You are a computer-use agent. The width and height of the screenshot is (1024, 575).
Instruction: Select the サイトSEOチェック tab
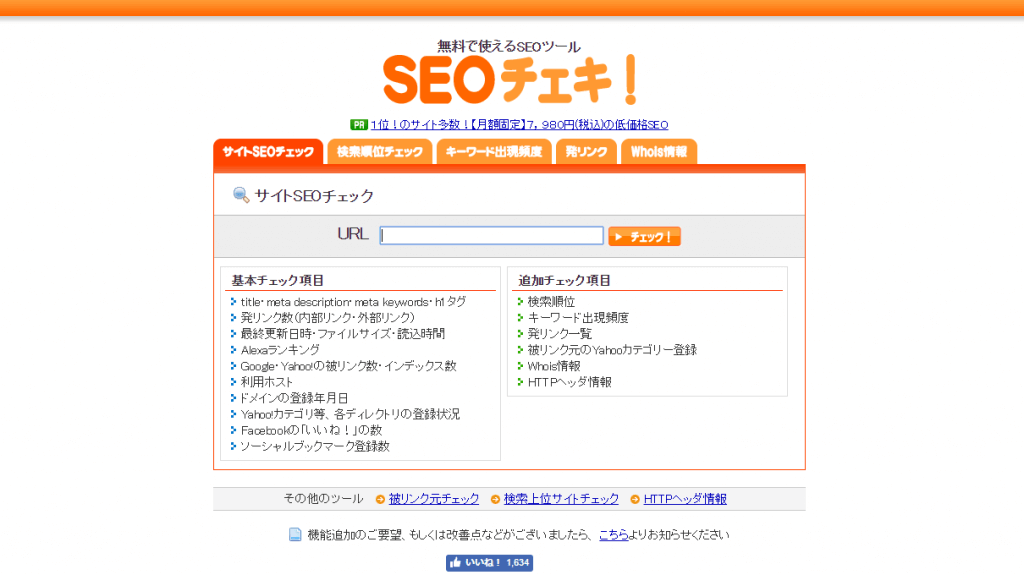268,152
